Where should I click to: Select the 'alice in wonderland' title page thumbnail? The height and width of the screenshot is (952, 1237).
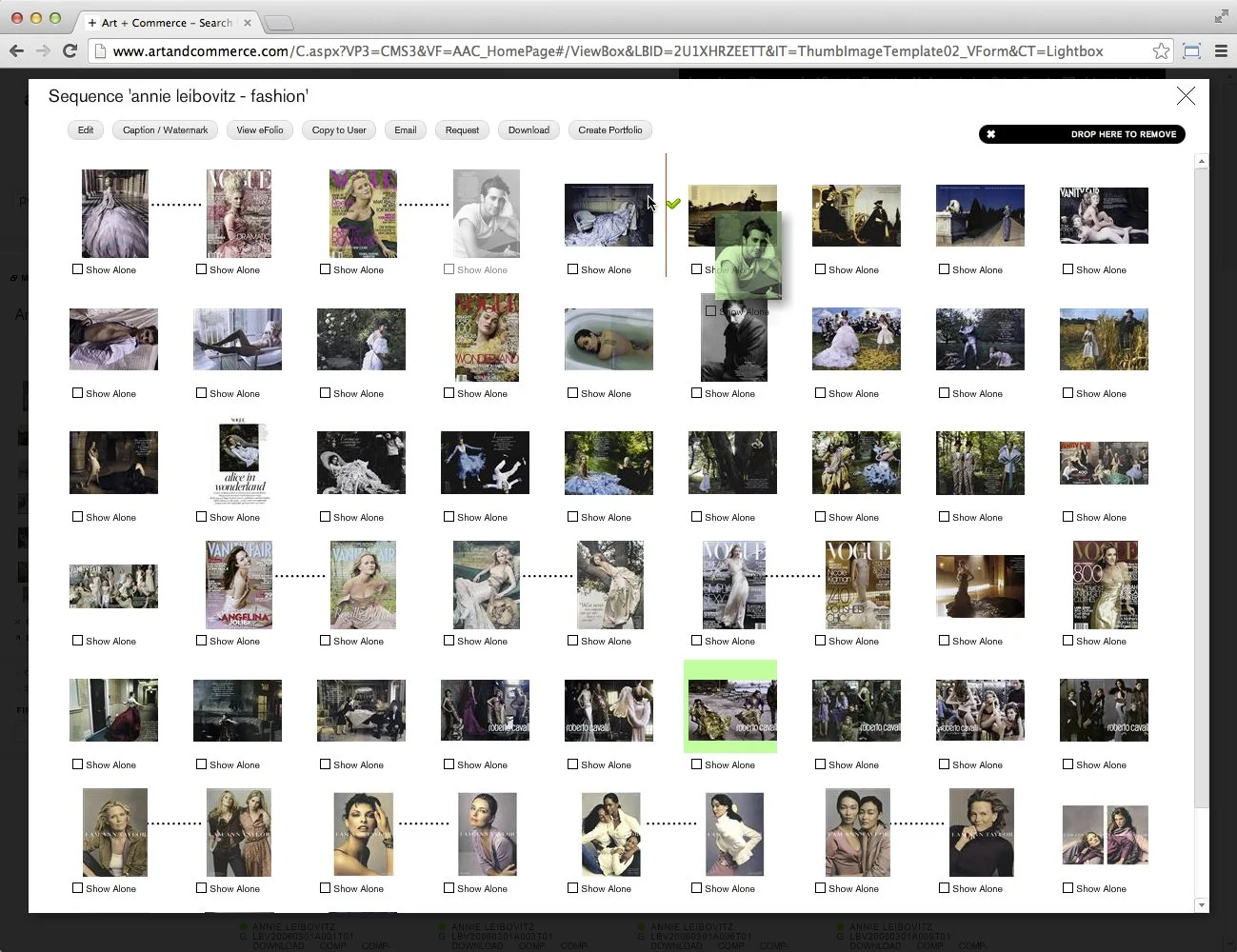point(239,461)
